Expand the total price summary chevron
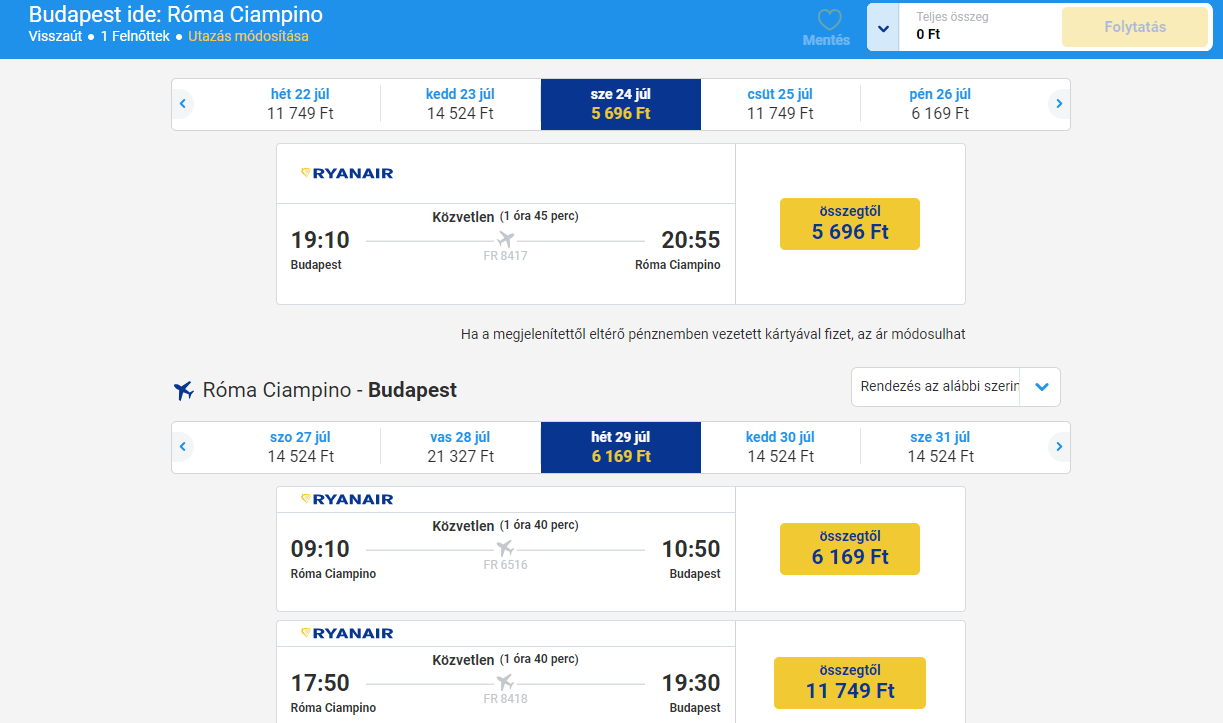 coord(883,28)
